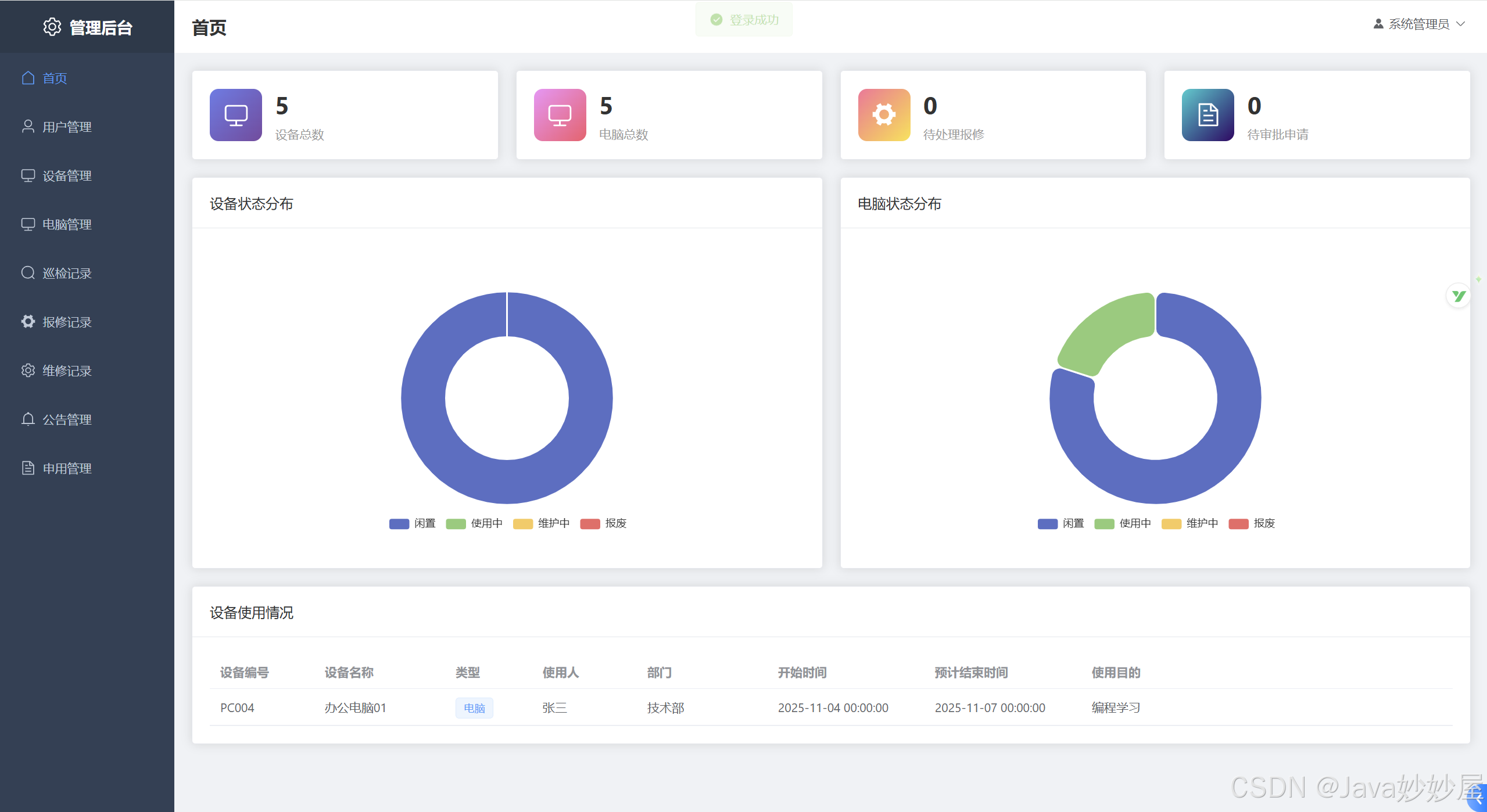Click the 使用目的 column header
The height and width of the screenshot is (812, 1487).
[x=1116, y=673]
